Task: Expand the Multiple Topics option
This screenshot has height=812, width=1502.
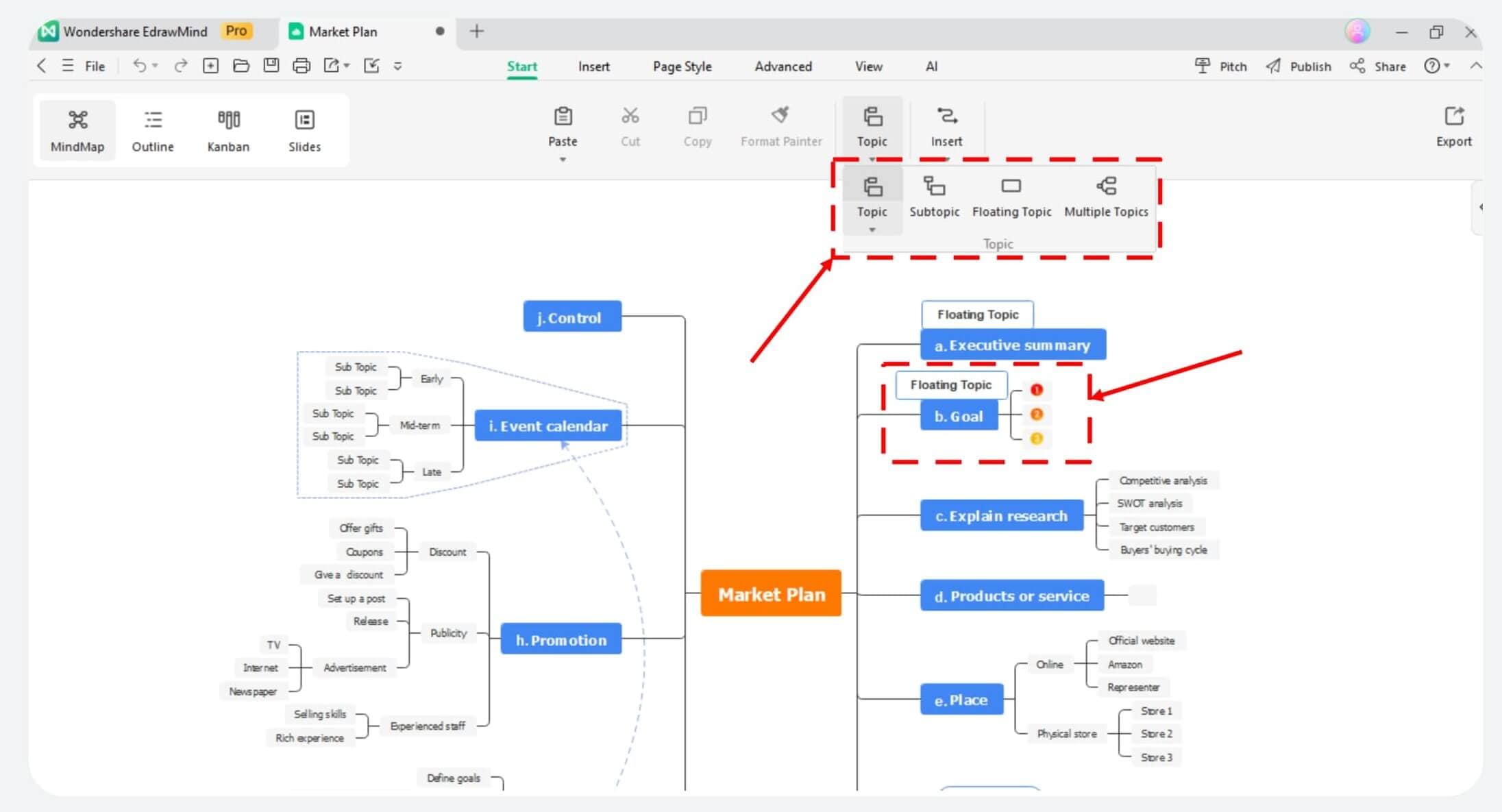Action: (1105, 195)
